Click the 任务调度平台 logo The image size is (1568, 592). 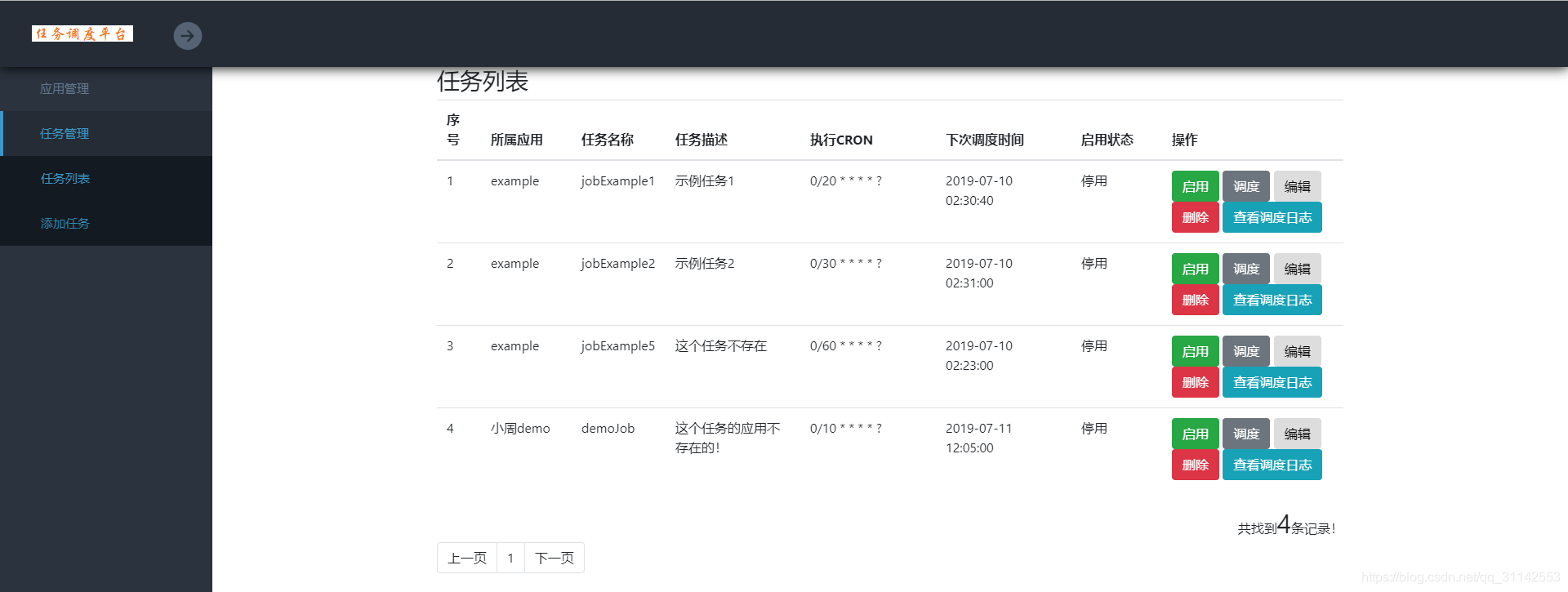[x=82, y=33]
